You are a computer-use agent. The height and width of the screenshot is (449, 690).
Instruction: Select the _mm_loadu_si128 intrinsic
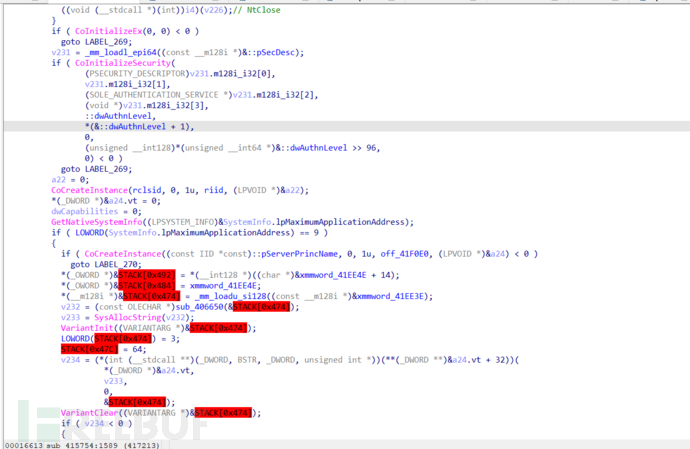coord(231,296)
